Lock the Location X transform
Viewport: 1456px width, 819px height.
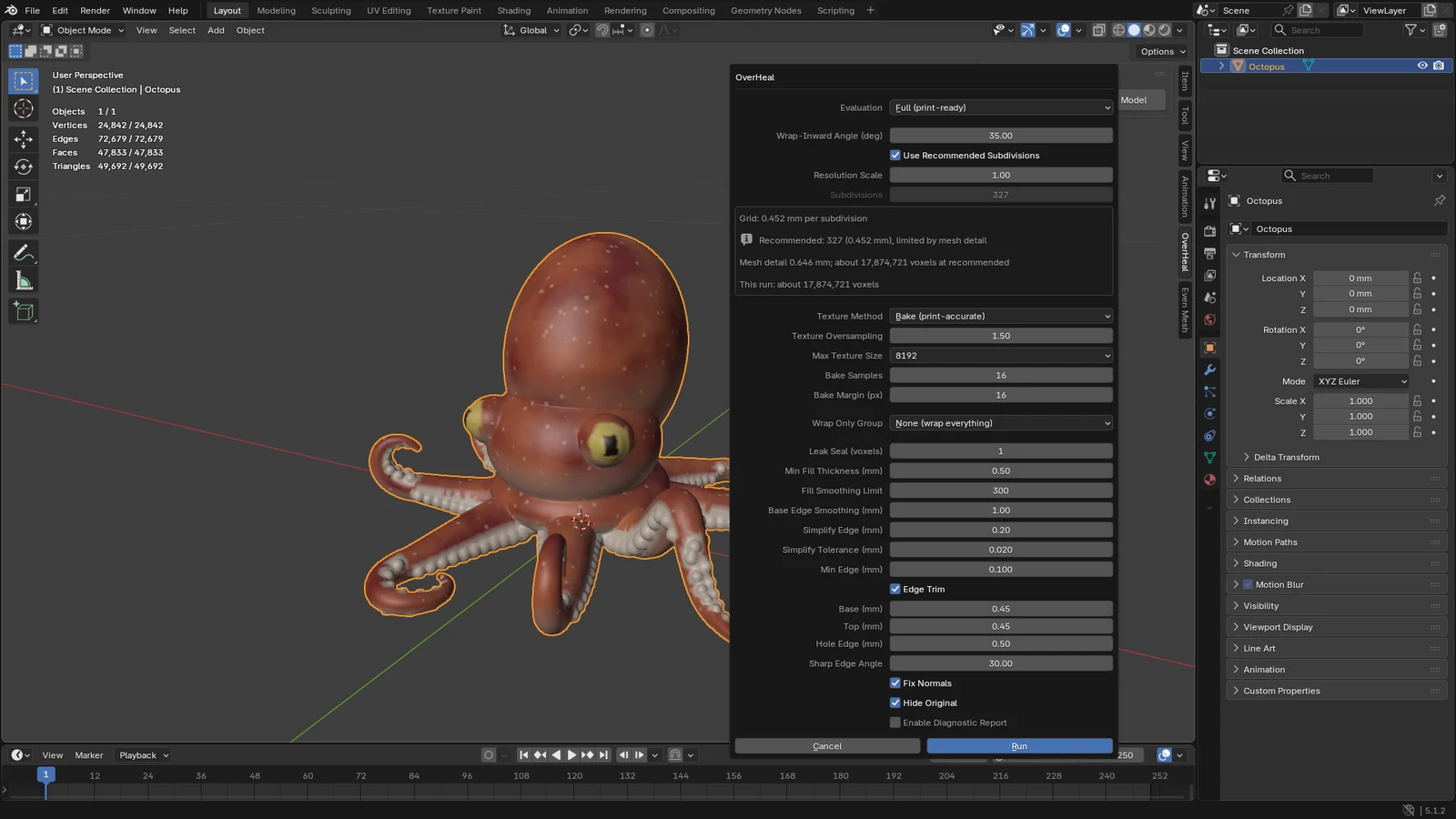[1417, 278]
